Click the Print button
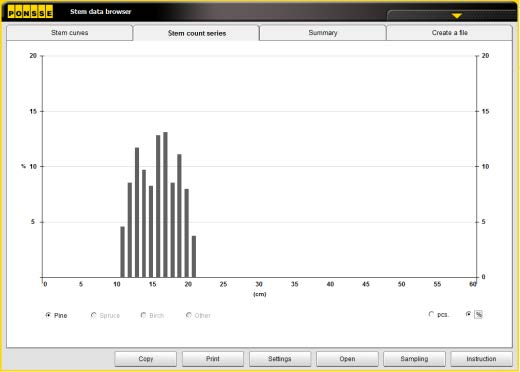520x372 pixels. [x=213, y=359]
